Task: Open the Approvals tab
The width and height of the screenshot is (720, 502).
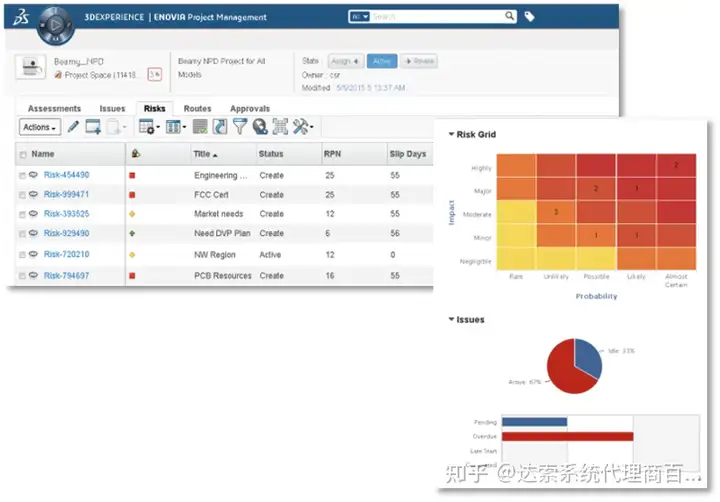Action: (249, 109)
